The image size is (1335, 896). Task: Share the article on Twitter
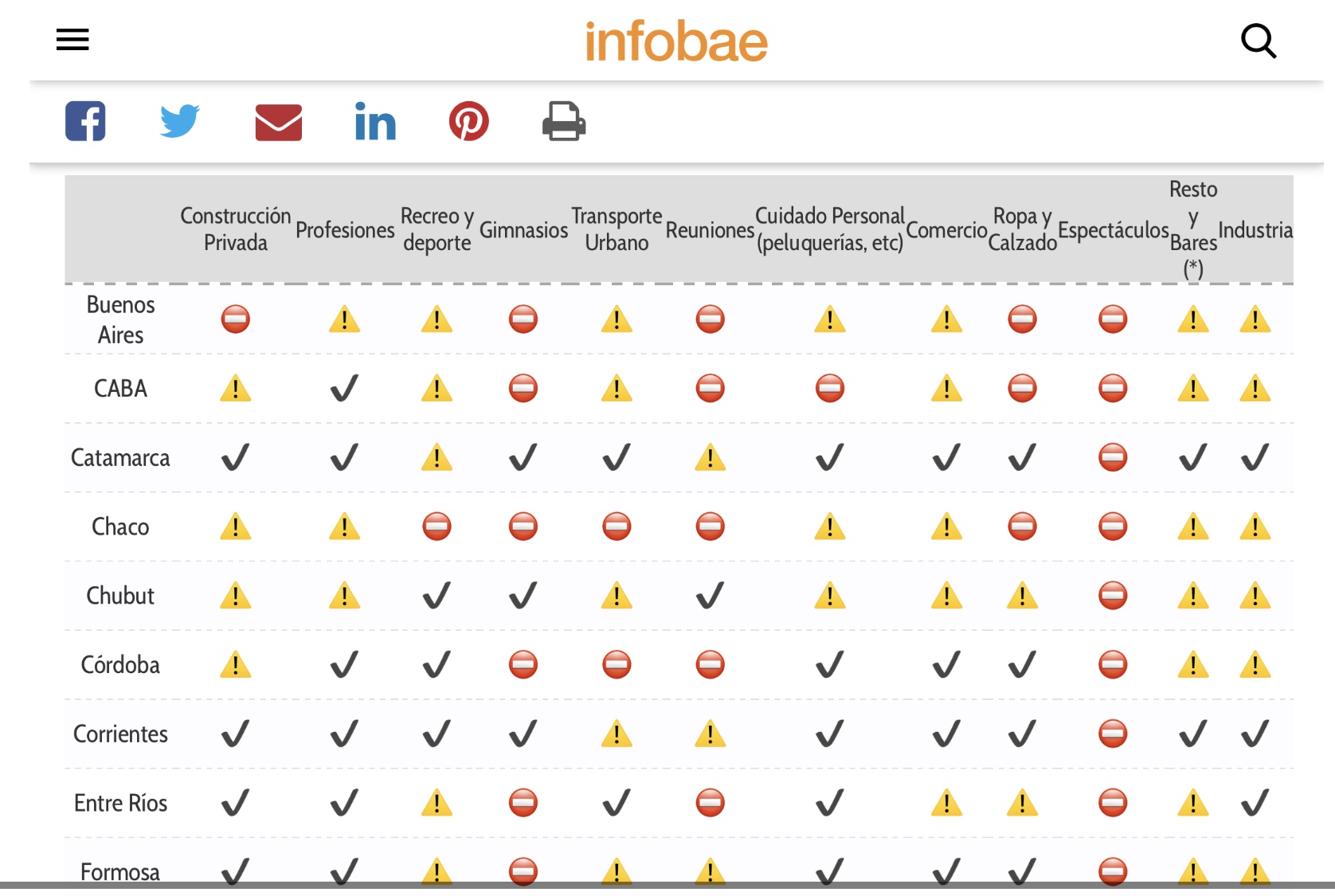[x=179, y=121]
